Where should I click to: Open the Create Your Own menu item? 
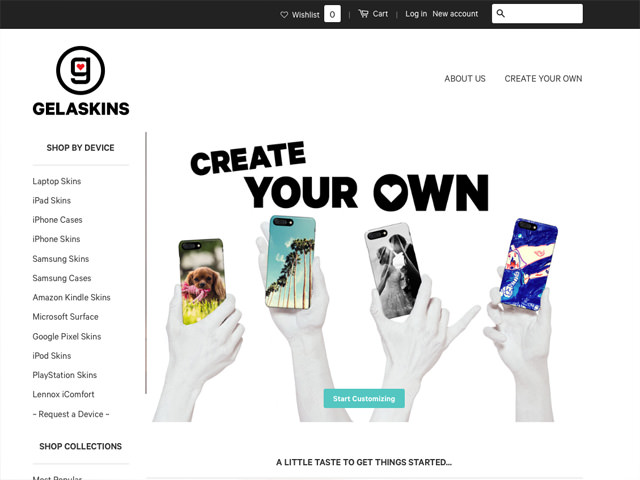(x=543, y=78)
